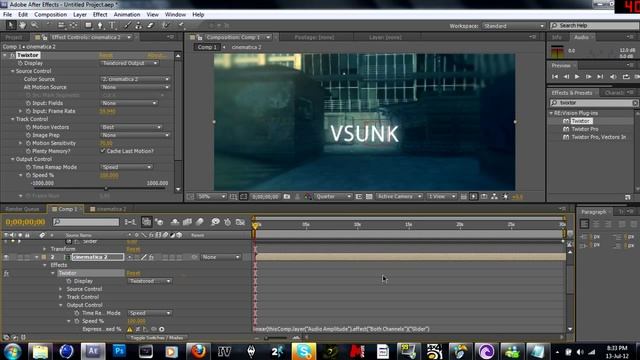This screenshot has width=640, height=360.
Task: Click the Draft 3D icon in timeline
Action: (159, 222)
